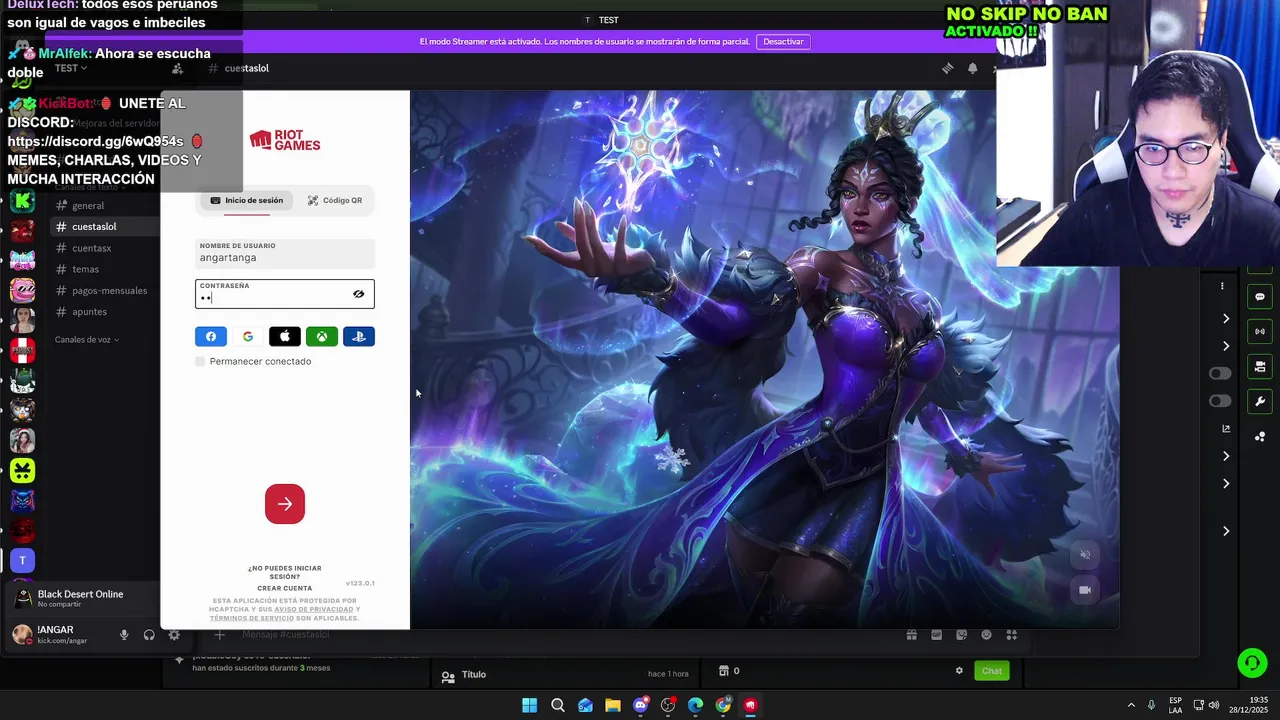Click Desactivar on Streamer mode banner
Image resolution: width=1280 pixels, height=720 pixels.
pyautogui.click(x=783, y=42)
